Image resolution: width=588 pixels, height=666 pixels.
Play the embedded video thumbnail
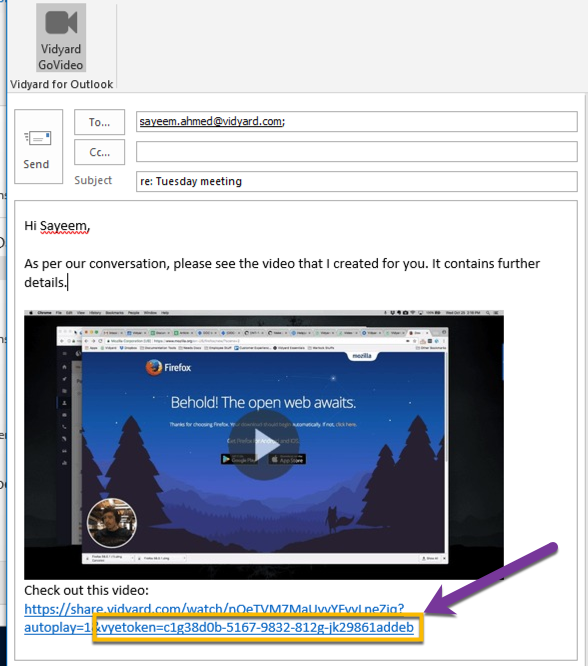tap(263, 445)
